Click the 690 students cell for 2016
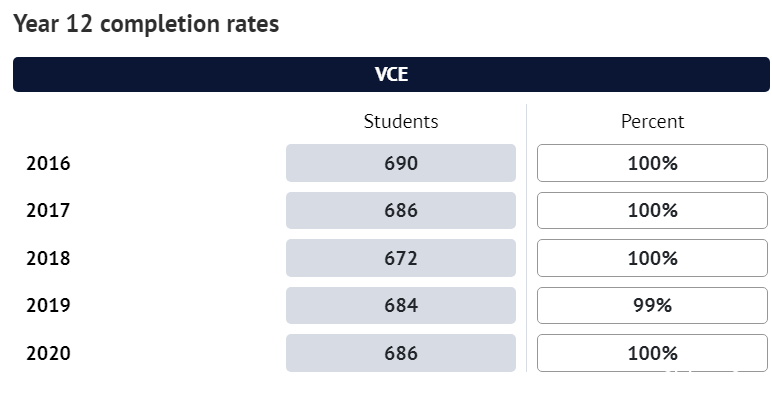This screenshot has width=772, height=393. (x=401, y=163)
